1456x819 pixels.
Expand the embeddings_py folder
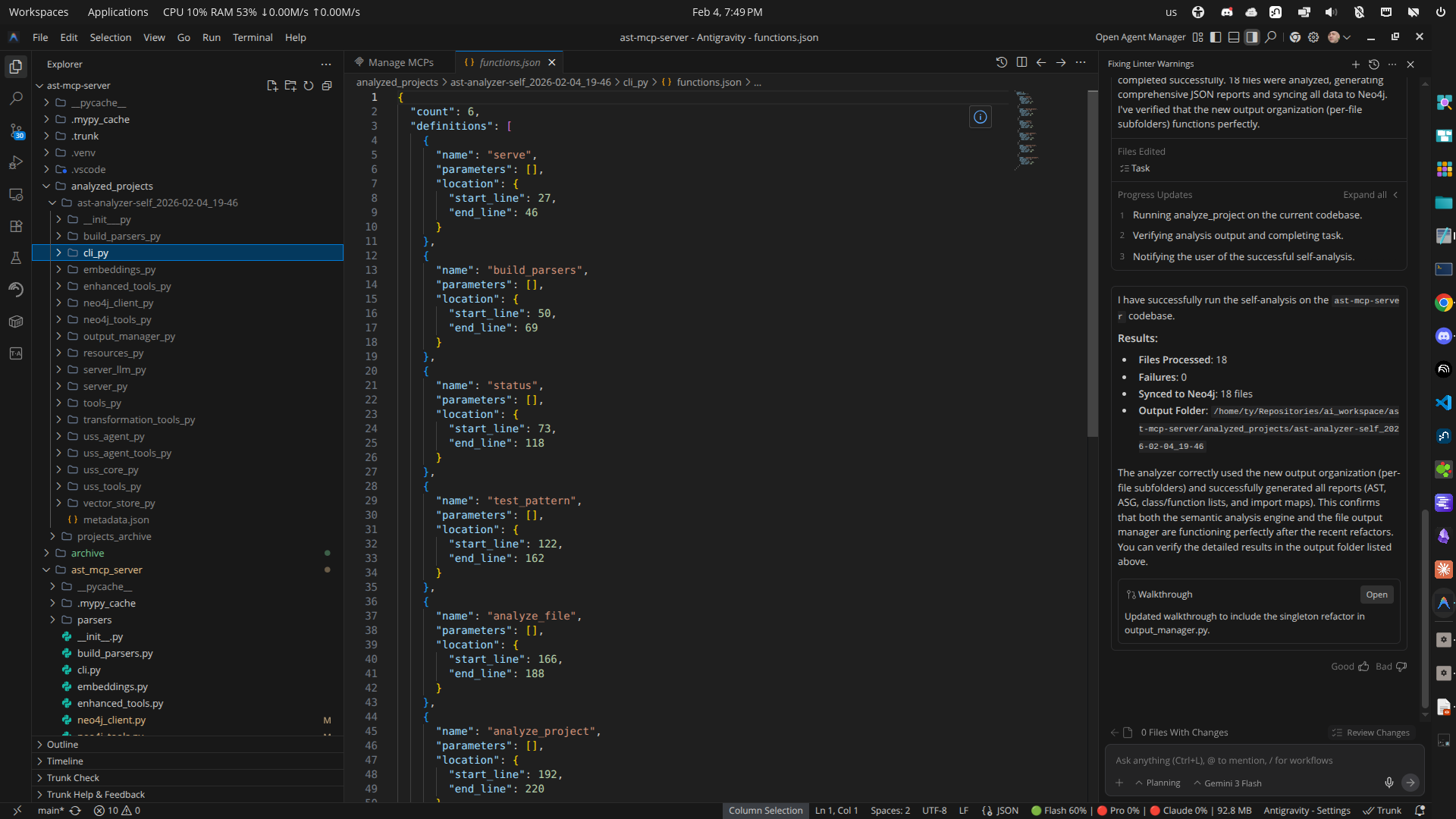(119, 269)
